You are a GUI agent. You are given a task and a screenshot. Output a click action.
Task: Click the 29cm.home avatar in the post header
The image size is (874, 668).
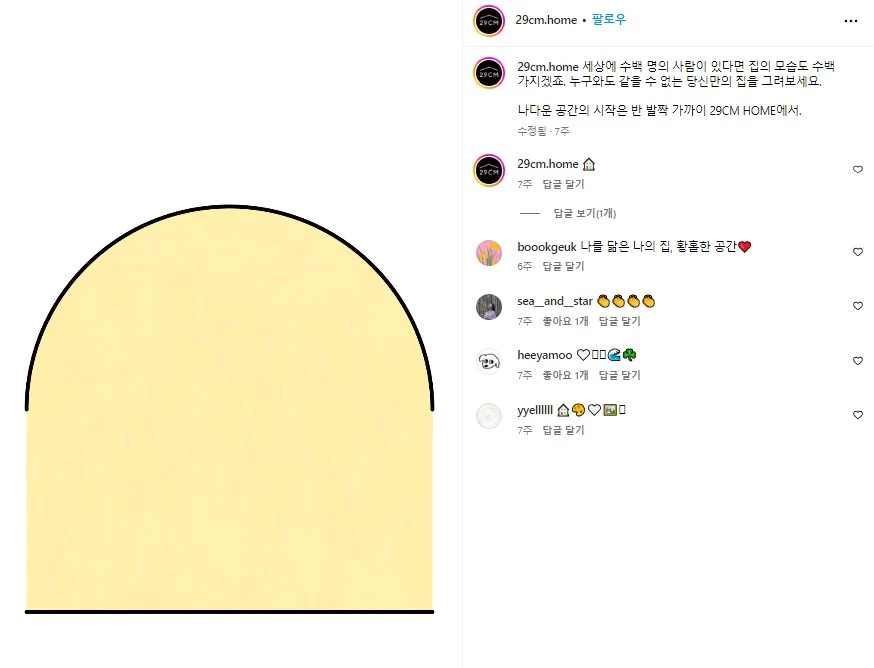[489, 21]
